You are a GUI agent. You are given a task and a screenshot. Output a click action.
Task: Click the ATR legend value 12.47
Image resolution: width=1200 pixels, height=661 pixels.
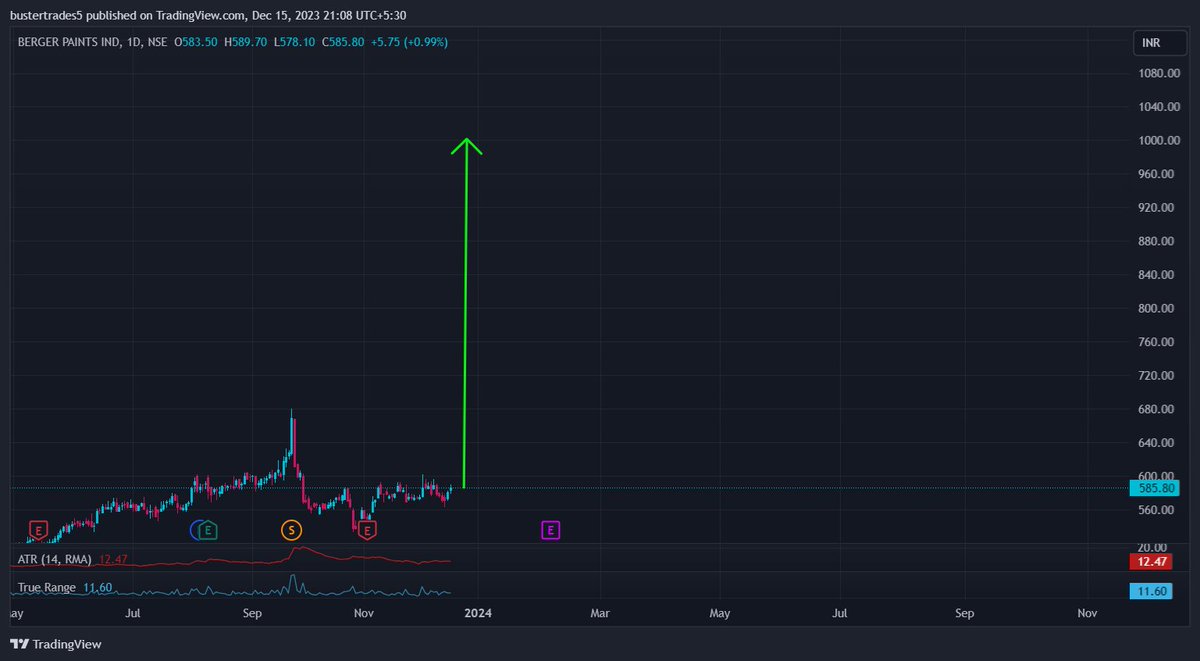pos(113,559)
